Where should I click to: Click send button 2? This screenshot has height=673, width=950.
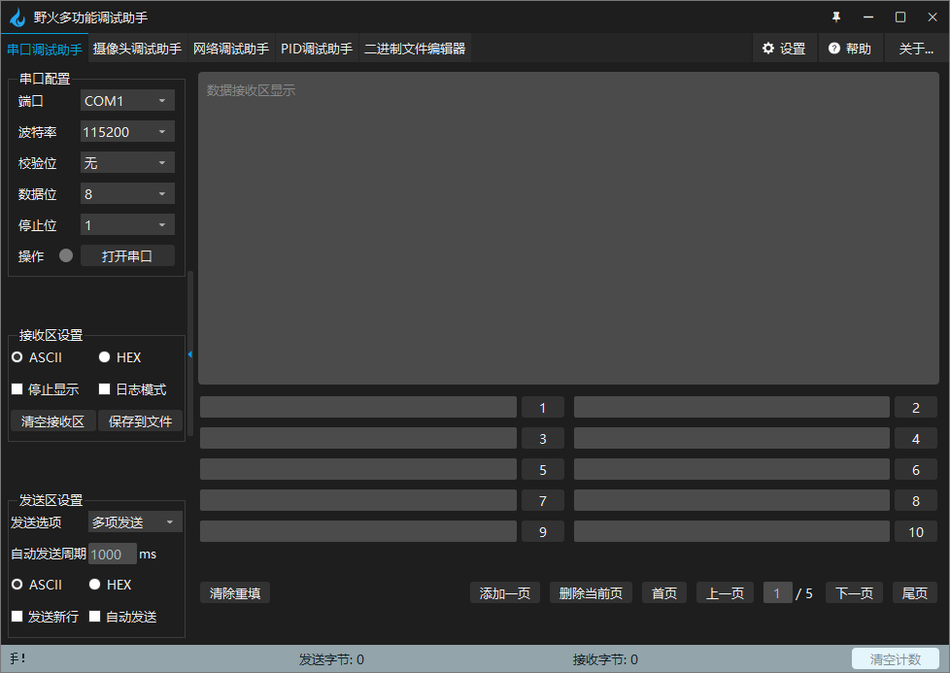(x=916, y=407)
